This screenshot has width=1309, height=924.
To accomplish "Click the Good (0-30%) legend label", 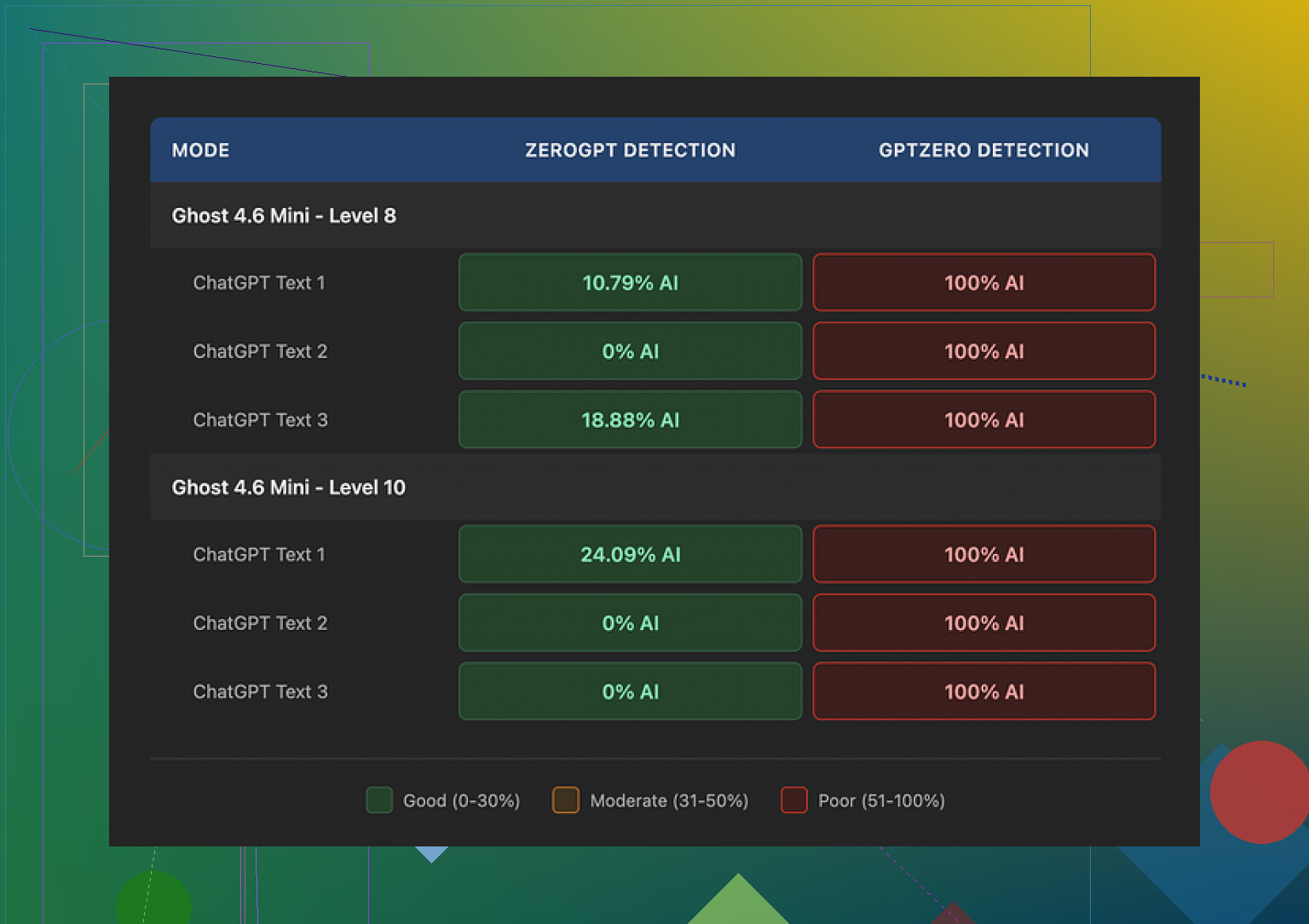I will tap(461, 801).
